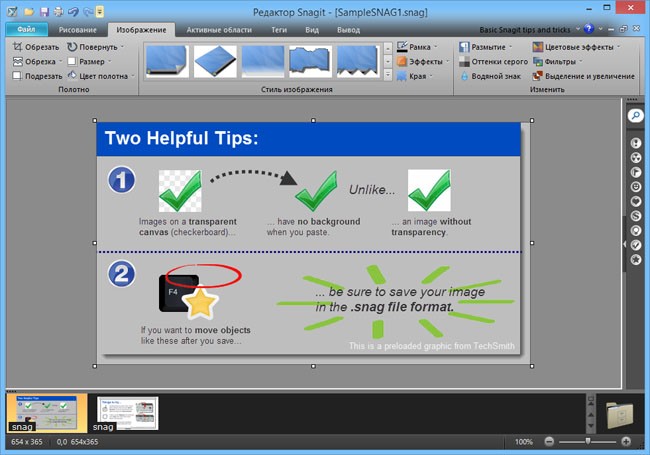Open the Файл menu
The height and width of the screenshot is (455, 650).
[x=27, y=29]
